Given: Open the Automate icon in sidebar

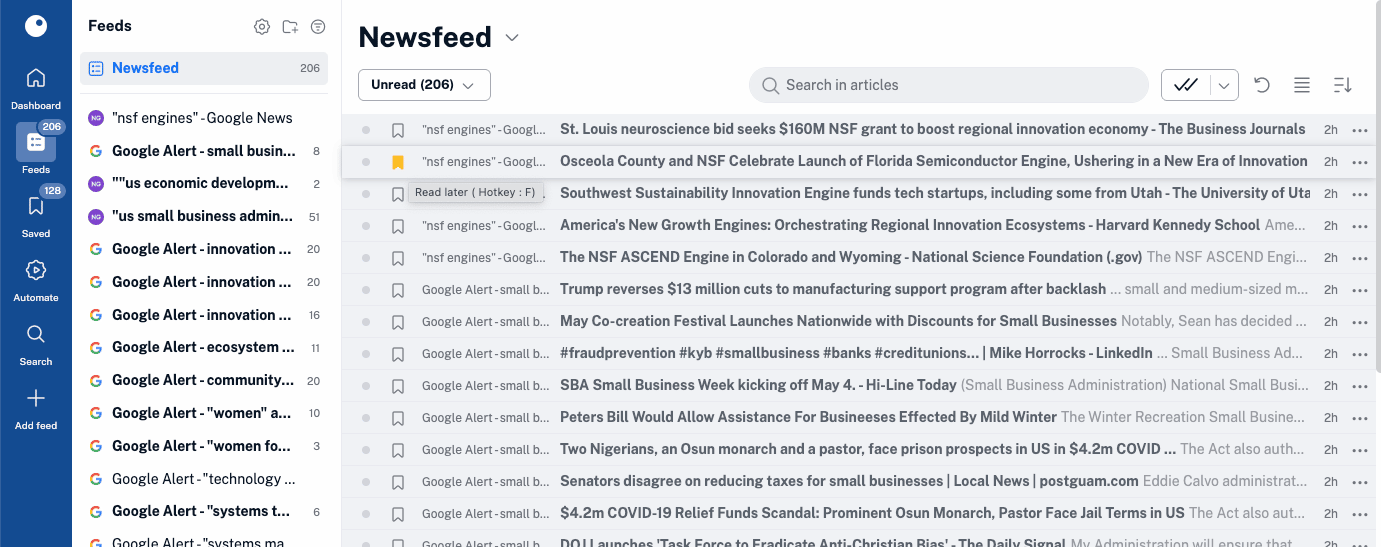Looking at the screenshot, I should tap(36, 270).
